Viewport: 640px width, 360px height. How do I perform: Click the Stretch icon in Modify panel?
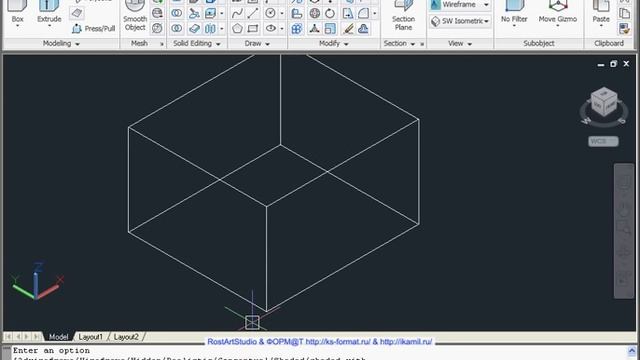click(x=348, y=13)
